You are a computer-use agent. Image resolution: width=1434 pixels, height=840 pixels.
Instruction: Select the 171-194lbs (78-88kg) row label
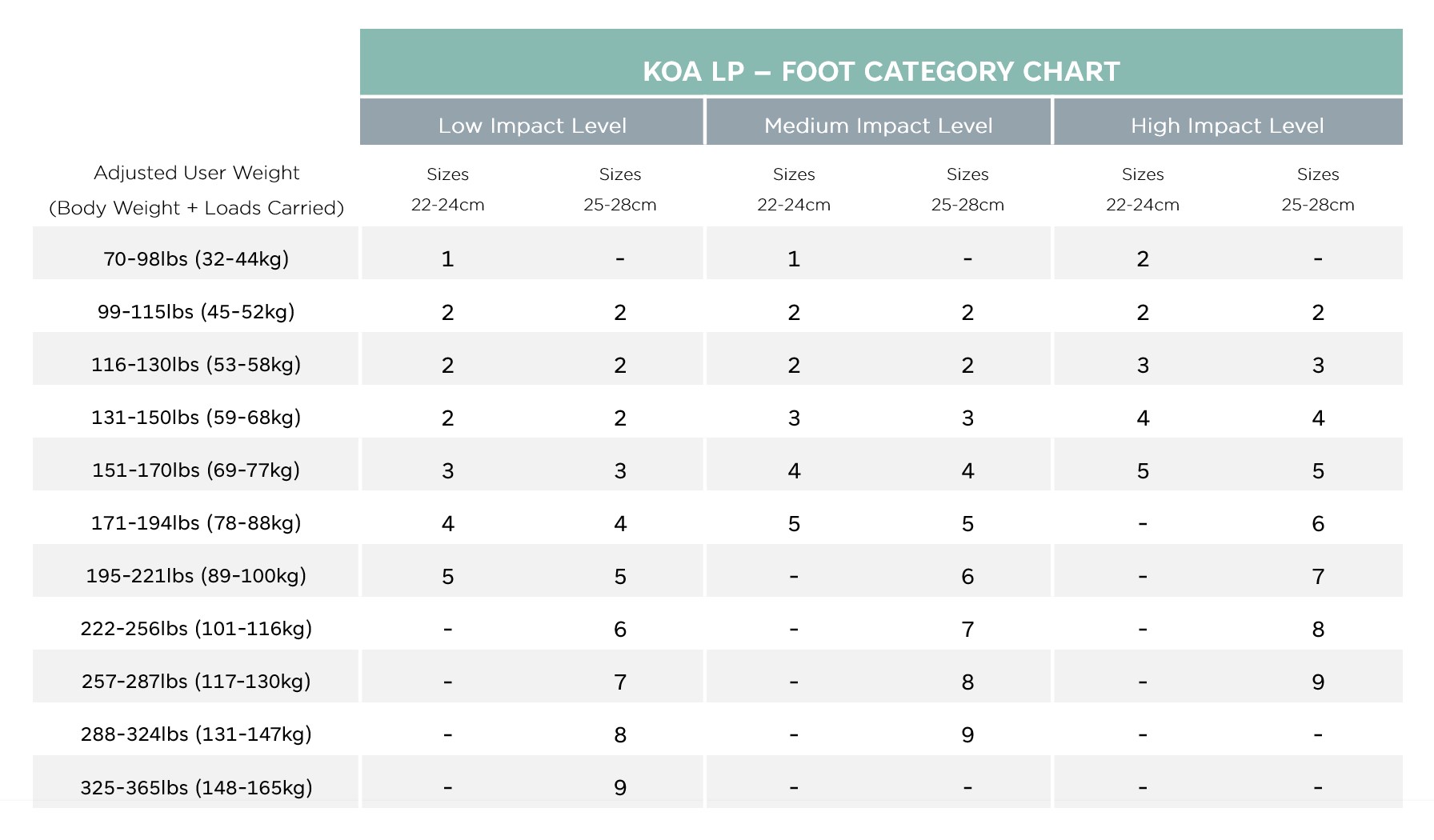196,522
